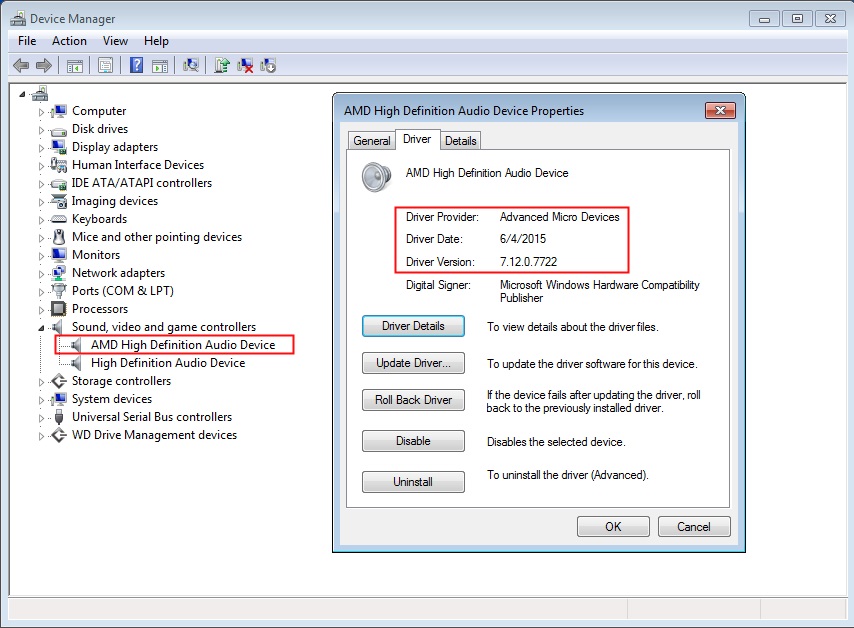Collapse Sound, video and game controllers arrow
The image size is (854, 628).
[41, 328]
